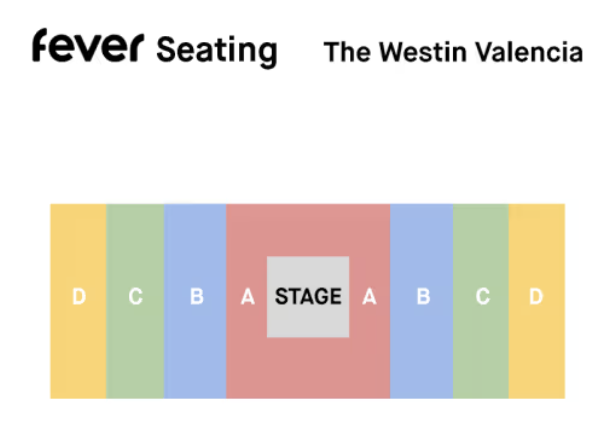Click the white letter D on left yellow strip
610x424 pixels.
click(x=79, y=296)
